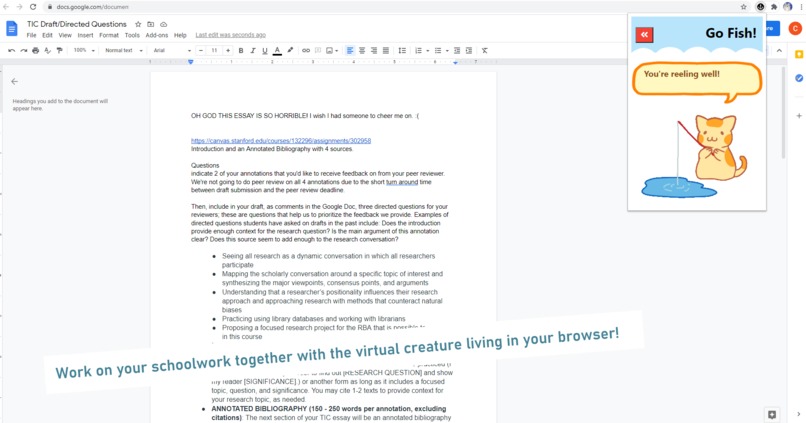Image resolution: width=806 pixels, height=423 pixels.
Task: Star the TIC Draft document
Action: [x=138, y=24]
